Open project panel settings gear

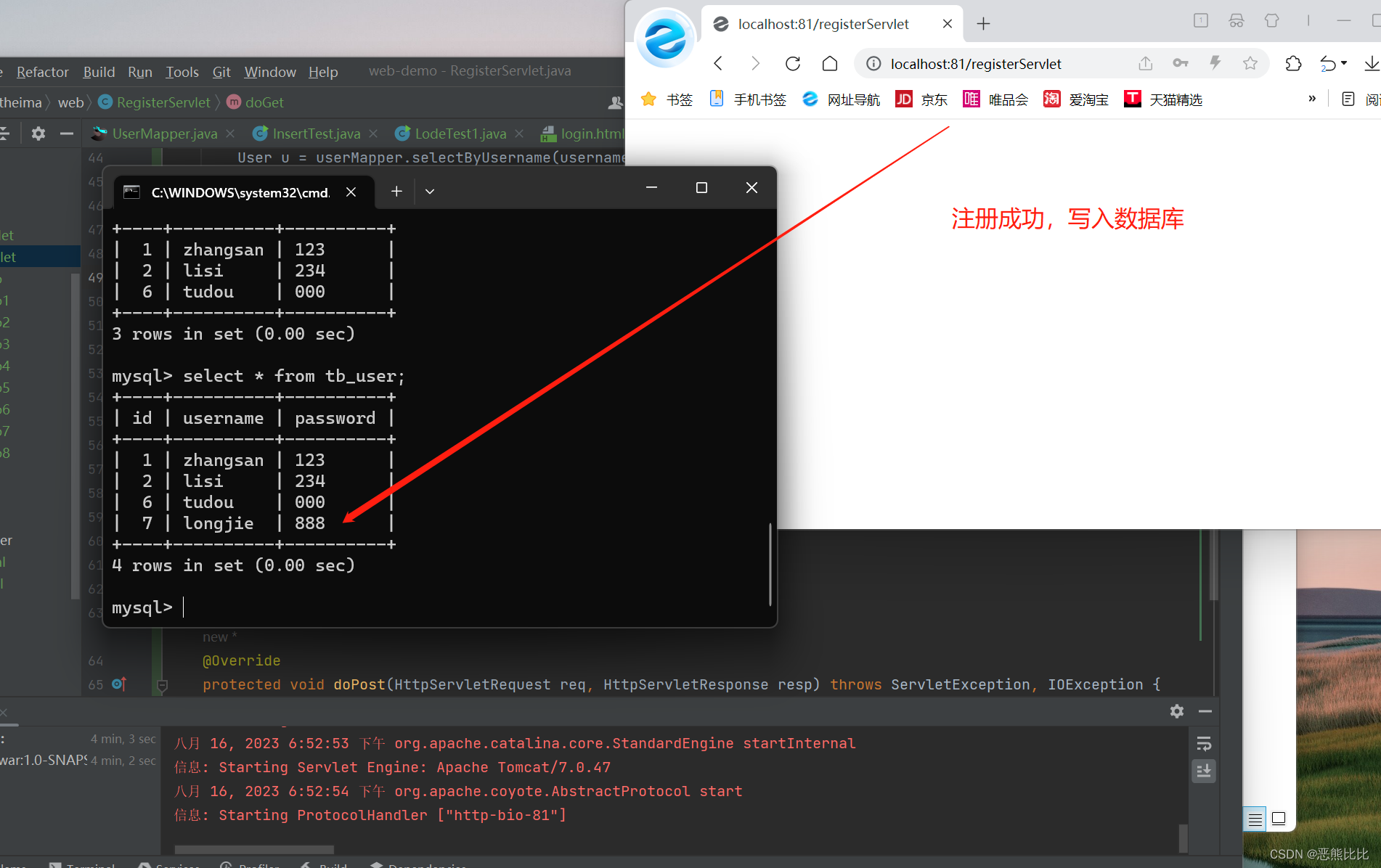point(38,134)
